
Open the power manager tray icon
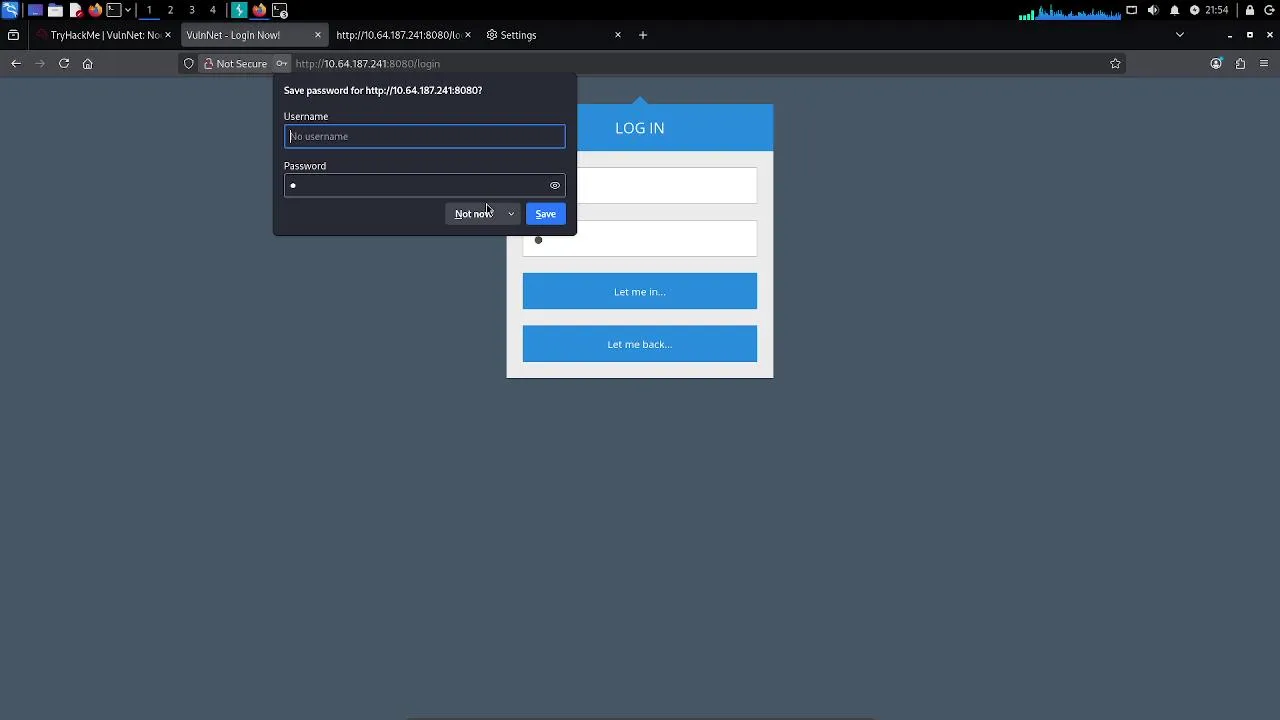pos(1194,10)
